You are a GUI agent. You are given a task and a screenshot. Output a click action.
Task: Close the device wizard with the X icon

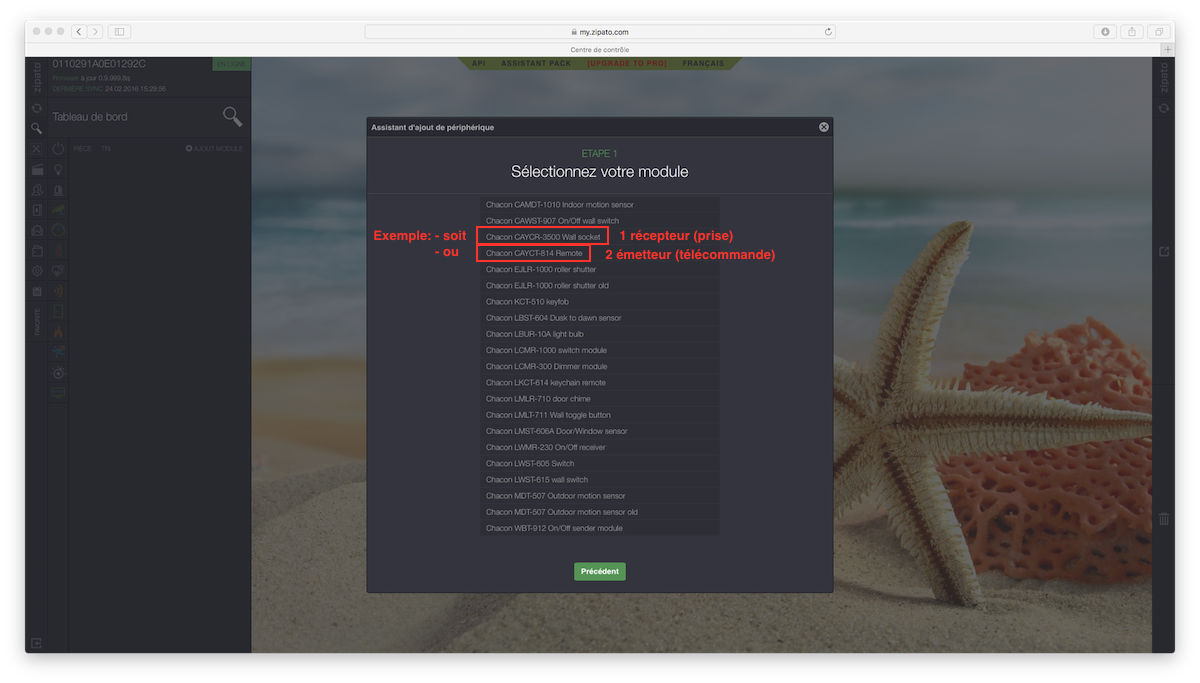pos(824,127)
